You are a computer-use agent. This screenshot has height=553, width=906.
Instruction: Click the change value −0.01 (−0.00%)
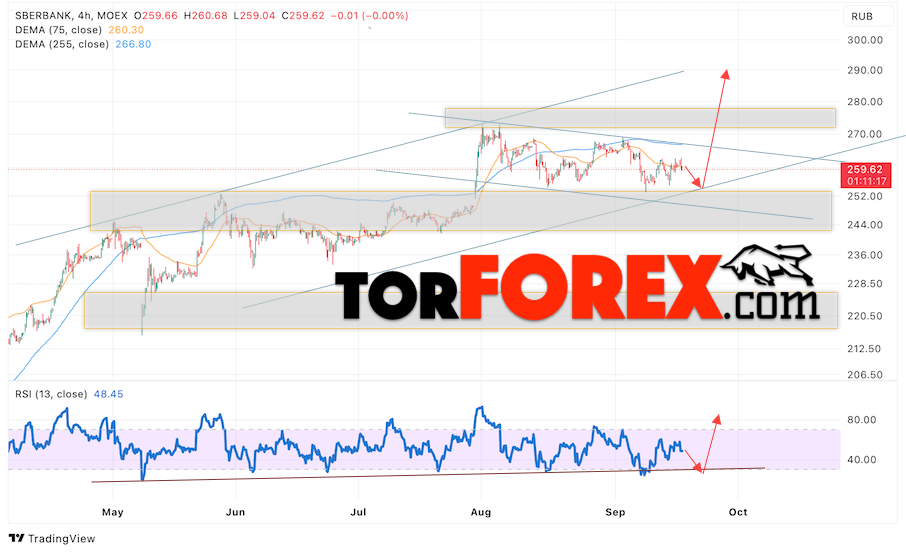tap(369, 16)
